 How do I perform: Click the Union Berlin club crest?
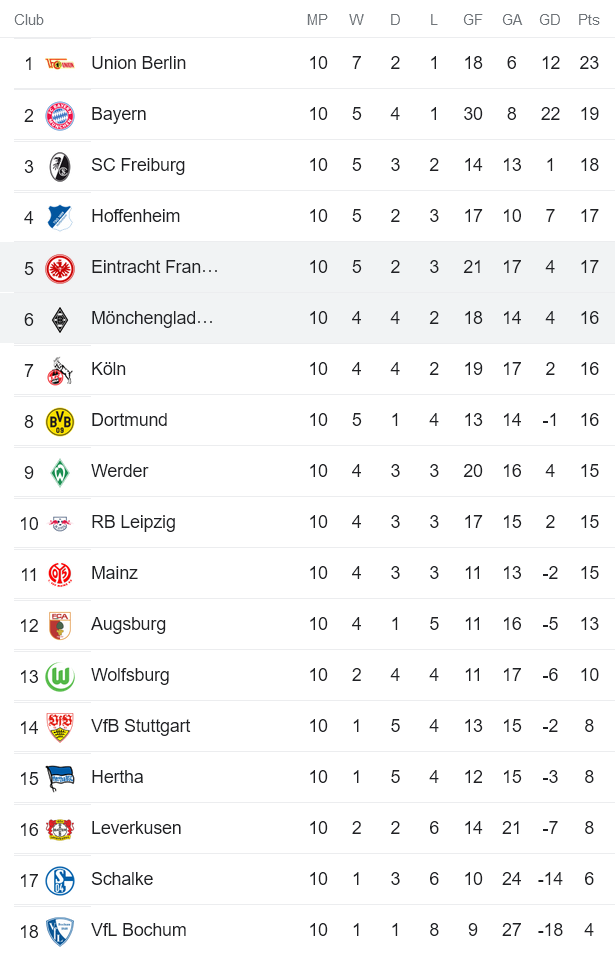(58, 62)
